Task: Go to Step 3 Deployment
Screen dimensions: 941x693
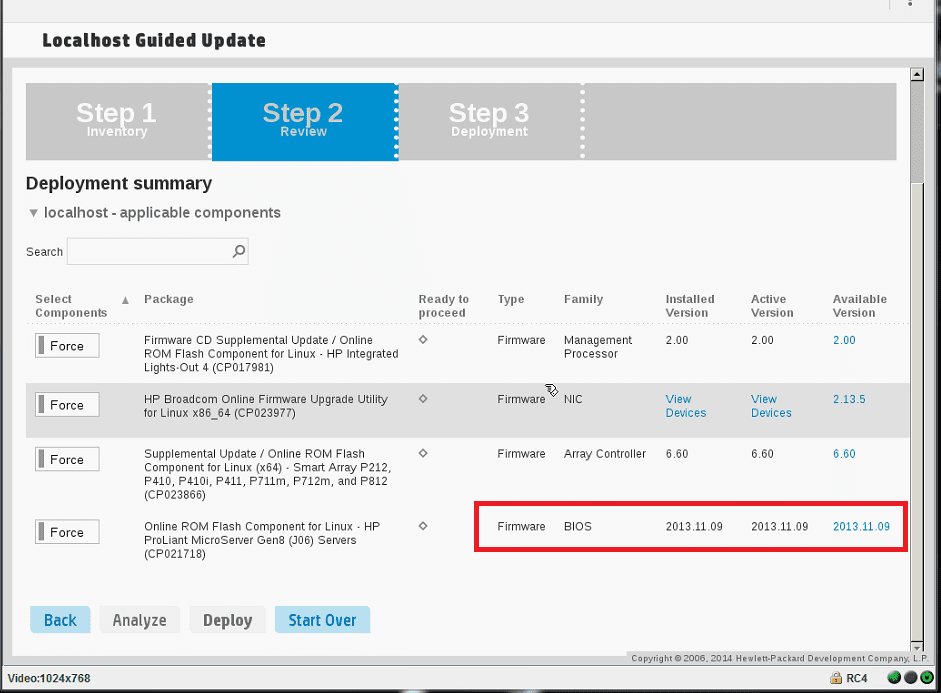Action: [x=490, y=121]
